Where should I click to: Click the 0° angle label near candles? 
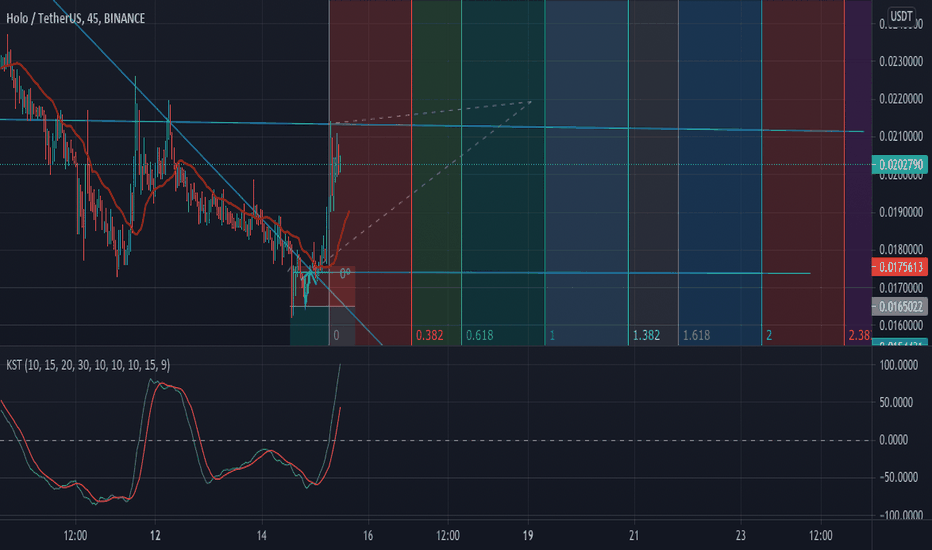coord(345,274)
